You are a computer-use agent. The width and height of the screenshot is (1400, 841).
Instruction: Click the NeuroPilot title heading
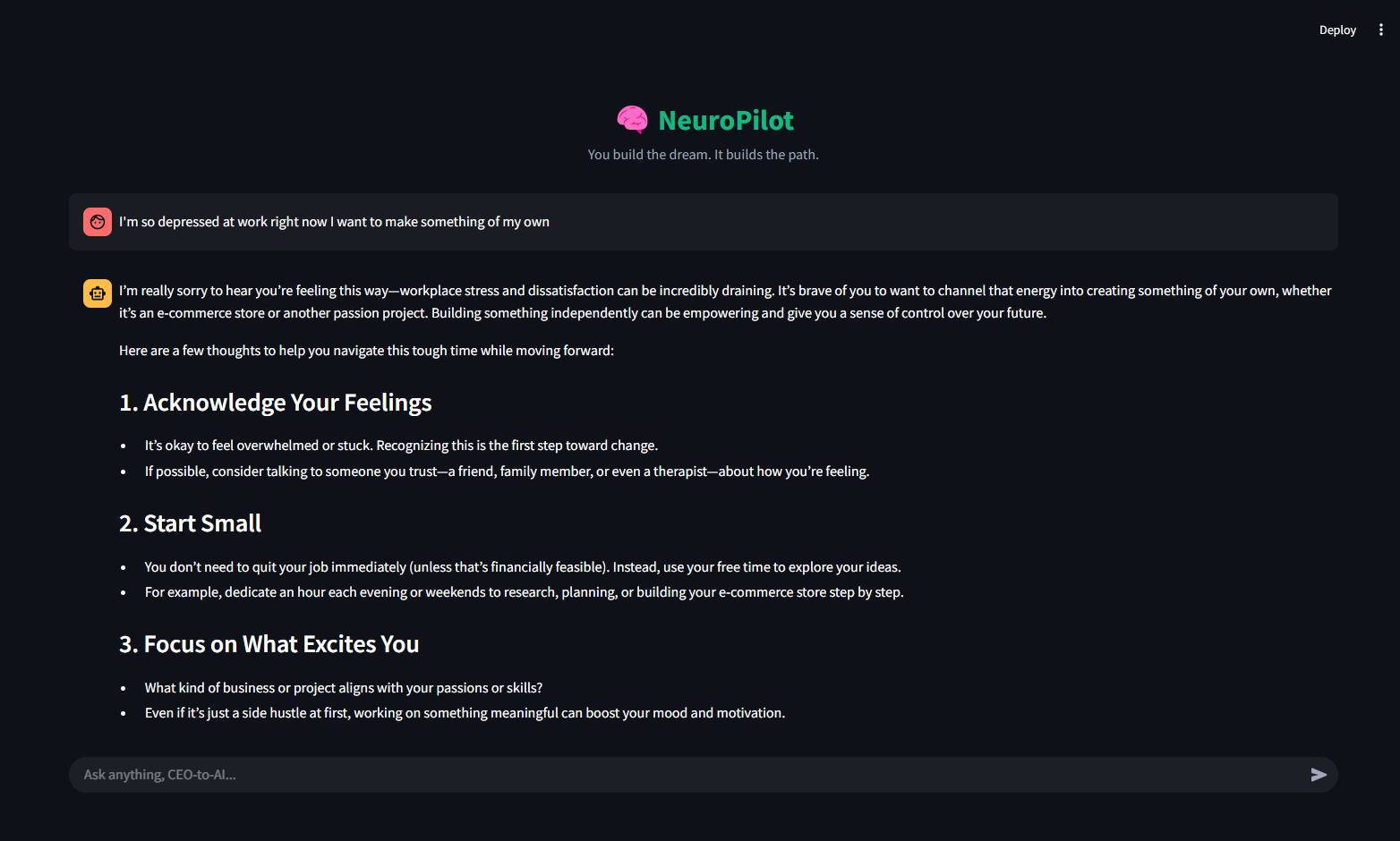[x=726, y=120]
